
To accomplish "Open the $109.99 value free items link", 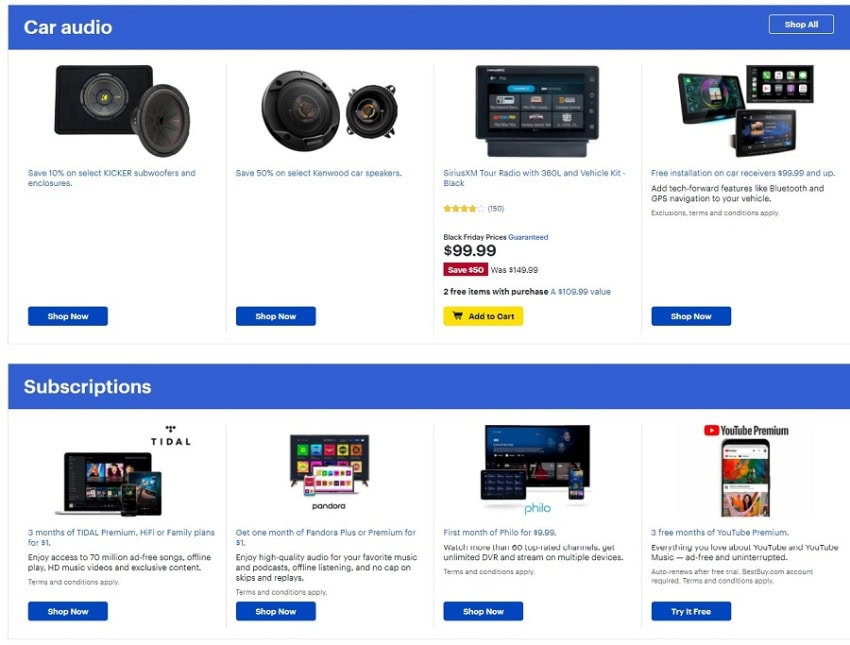I will tap(581, 292).
